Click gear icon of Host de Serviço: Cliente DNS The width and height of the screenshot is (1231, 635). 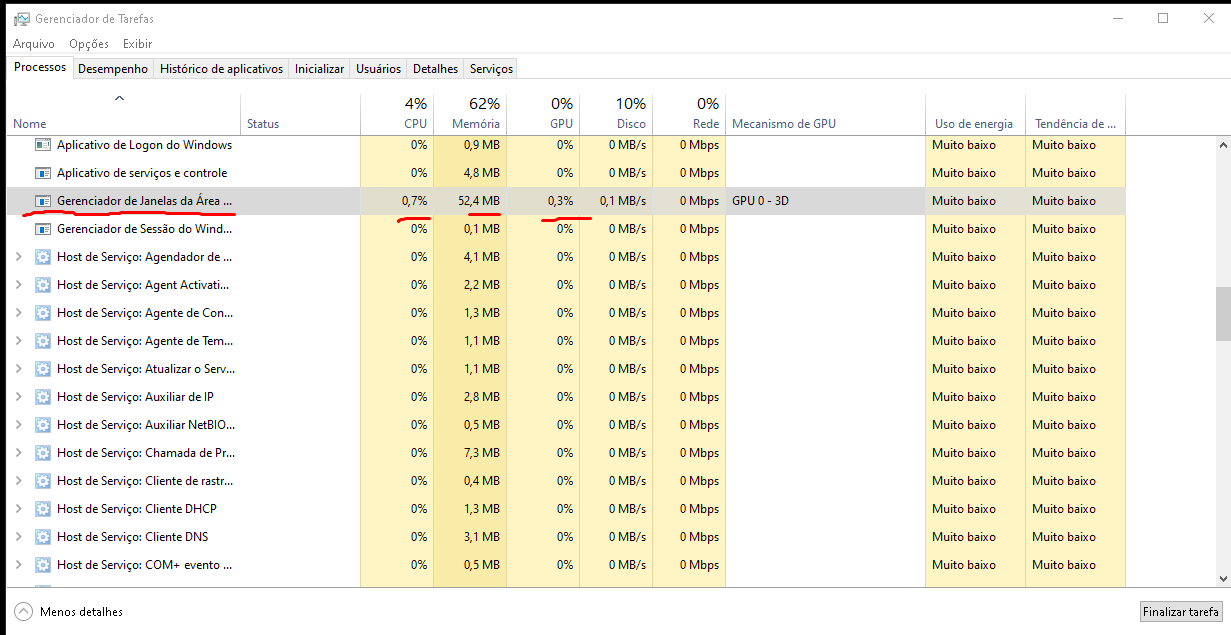point(43,537)
